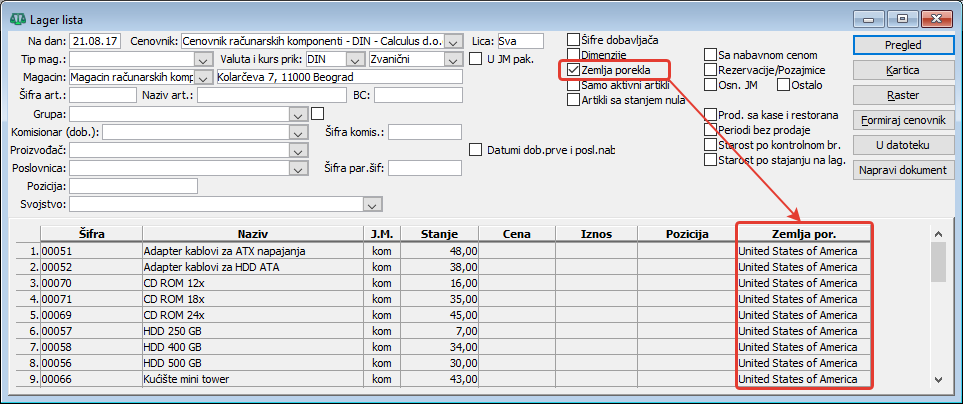
Task: Open the Svojstvo dropdown
Action: [x=373, y=204]
